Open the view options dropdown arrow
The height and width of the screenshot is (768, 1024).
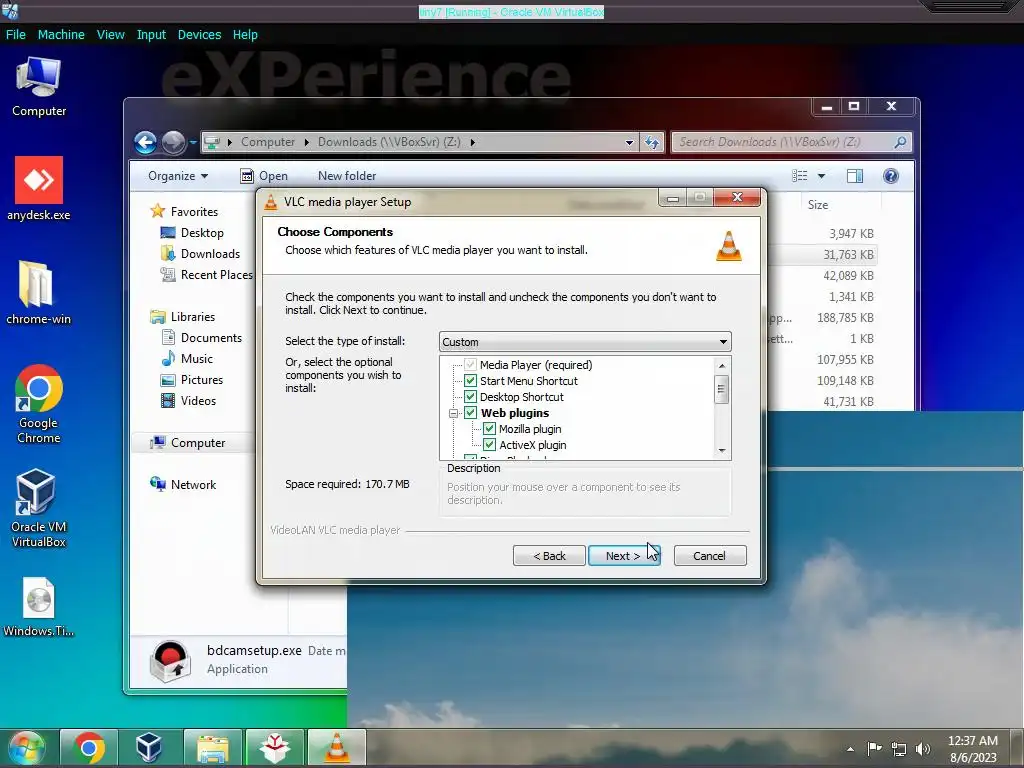[822, 176]
